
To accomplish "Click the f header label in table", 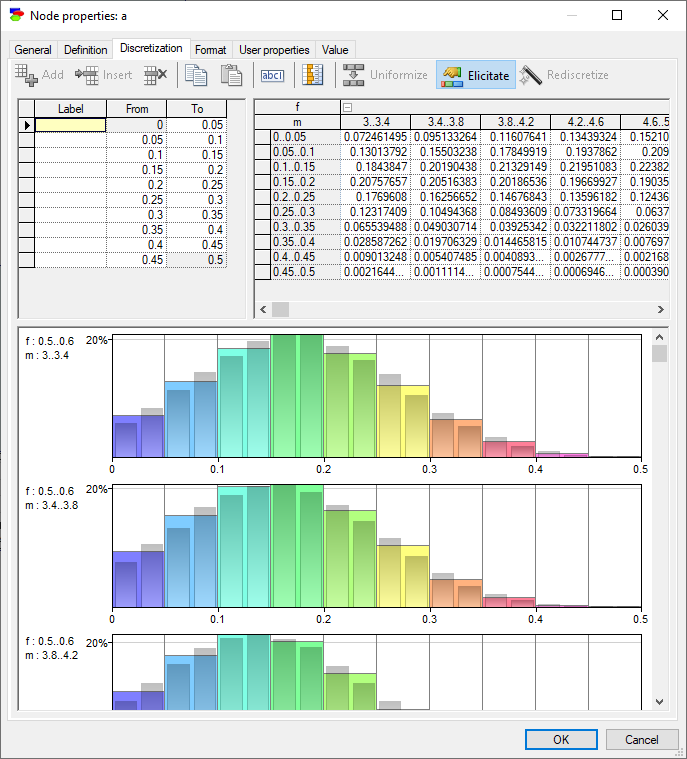I will [x=297, y=107].
